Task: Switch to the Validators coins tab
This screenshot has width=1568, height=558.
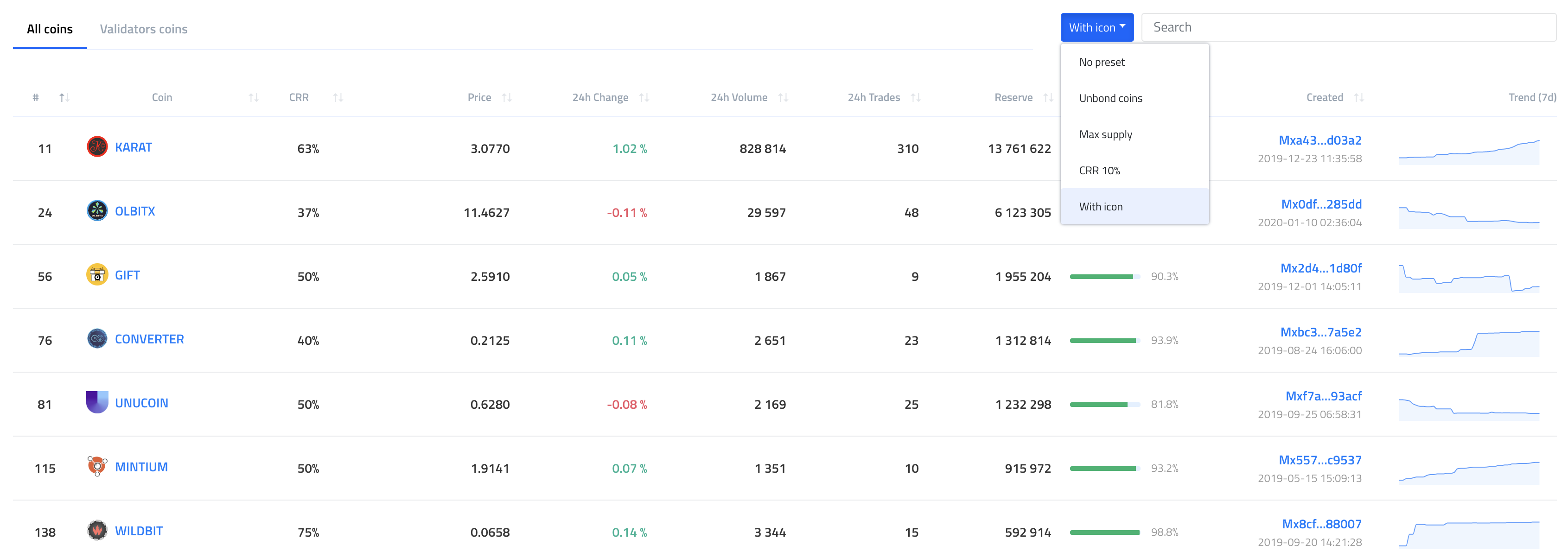Action: coord(144,29)
